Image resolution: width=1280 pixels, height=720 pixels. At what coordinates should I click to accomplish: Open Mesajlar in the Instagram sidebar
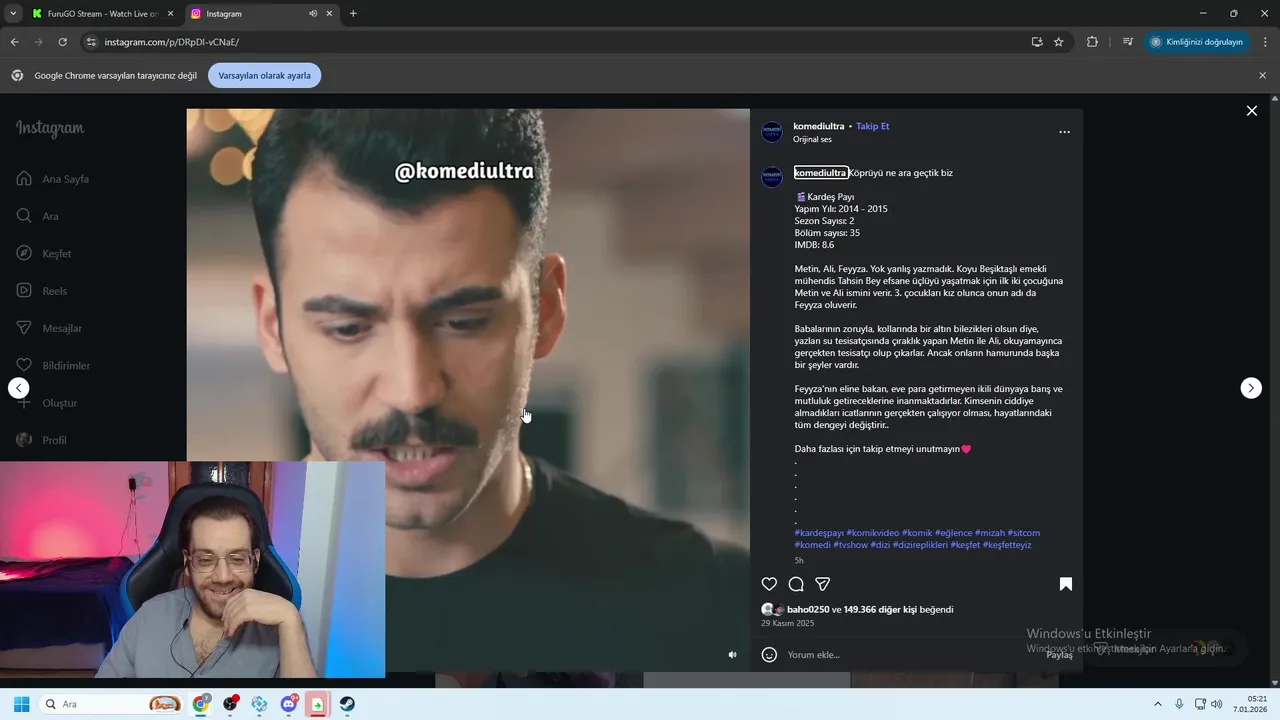click(x=49, y=328)
